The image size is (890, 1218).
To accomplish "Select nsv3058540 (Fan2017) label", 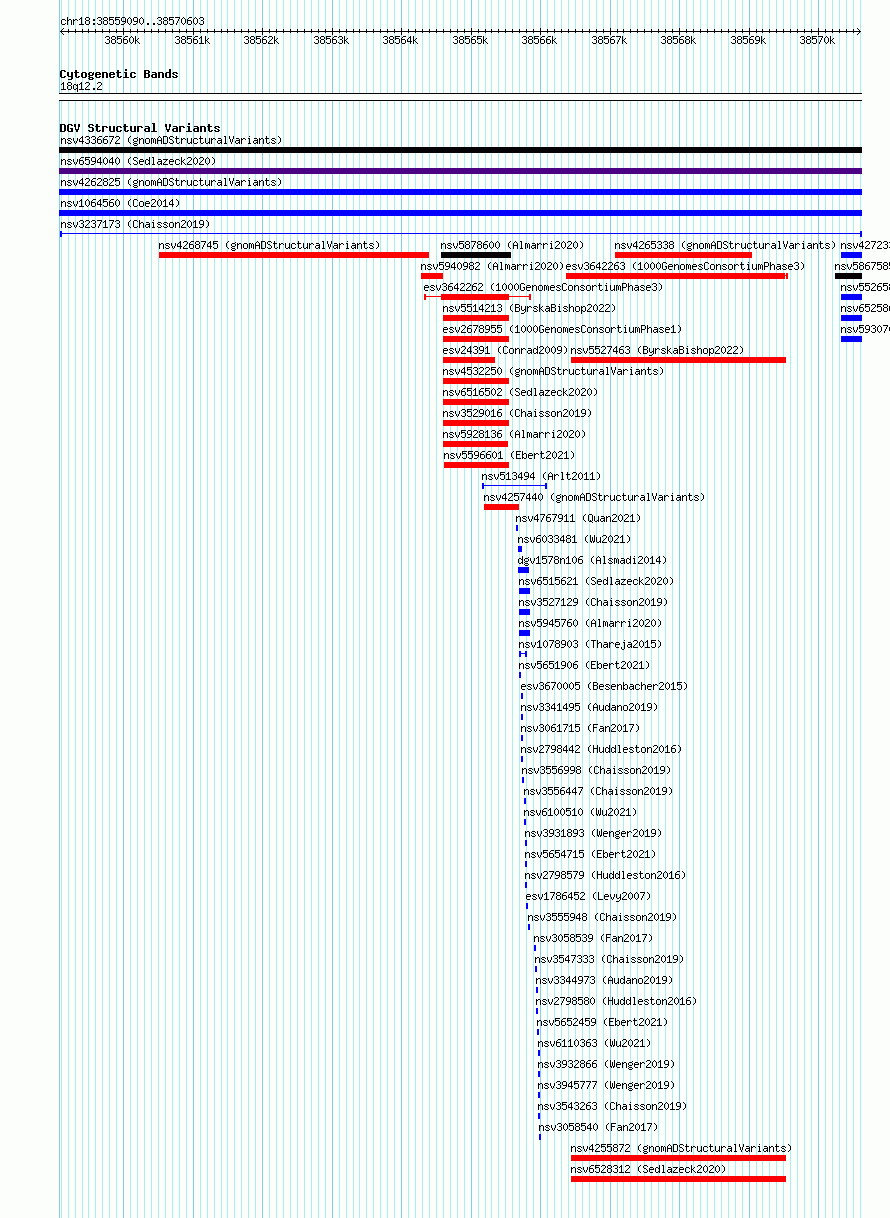I will [x=599, y=1127].
